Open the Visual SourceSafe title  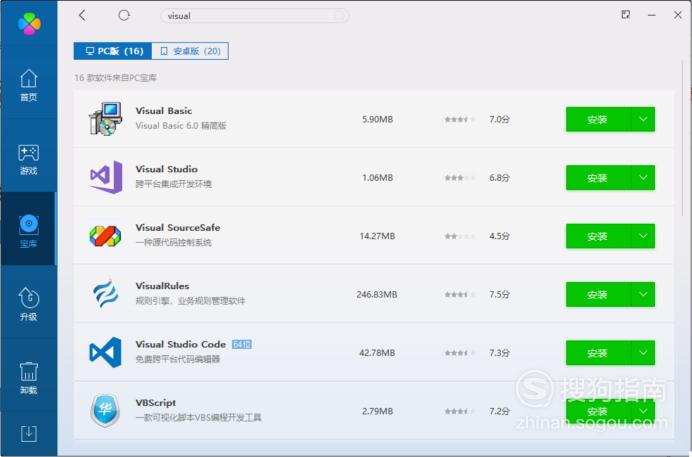(178, 228)
